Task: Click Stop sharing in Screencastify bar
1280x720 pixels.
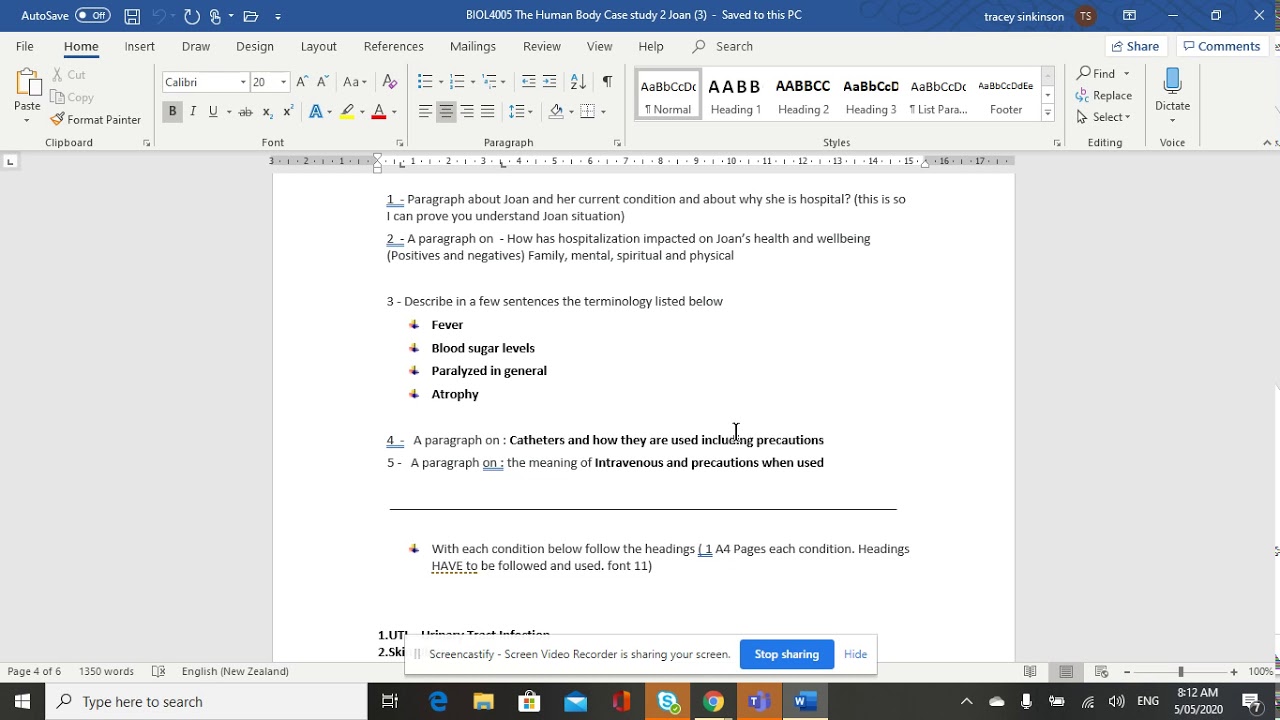Action: point(786,654)
